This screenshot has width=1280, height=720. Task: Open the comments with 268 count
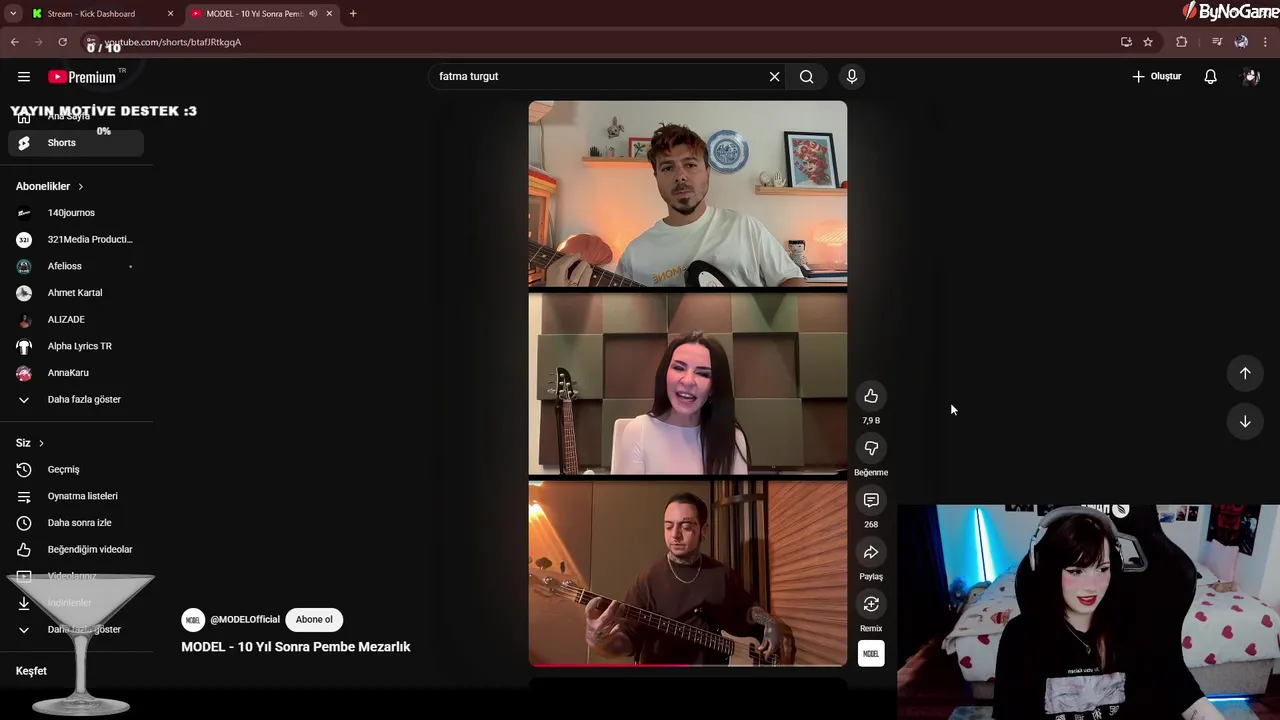[871, 500]
